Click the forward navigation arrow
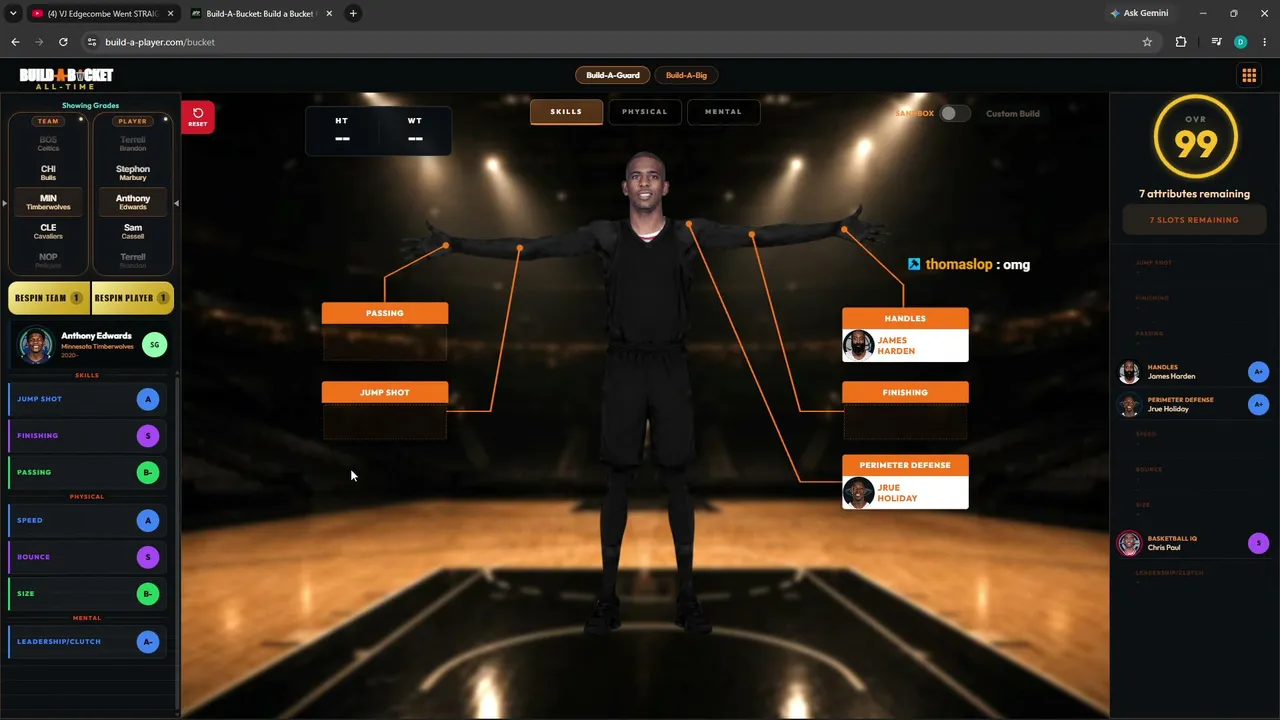The width and height of the screenshot is (1280, 720). pyautogui.click(x=39, y=42)
